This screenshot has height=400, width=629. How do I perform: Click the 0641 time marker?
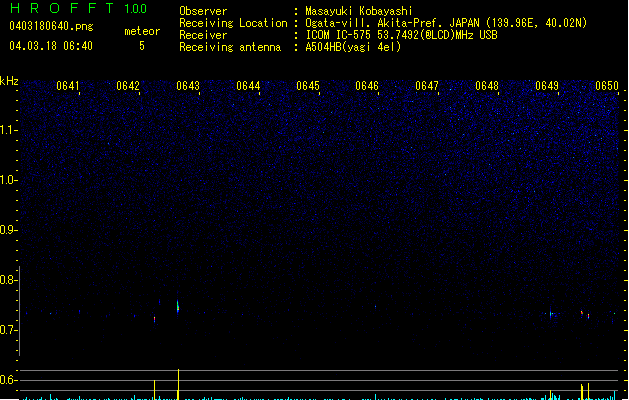pyautogui.click(x=68, y=86)
